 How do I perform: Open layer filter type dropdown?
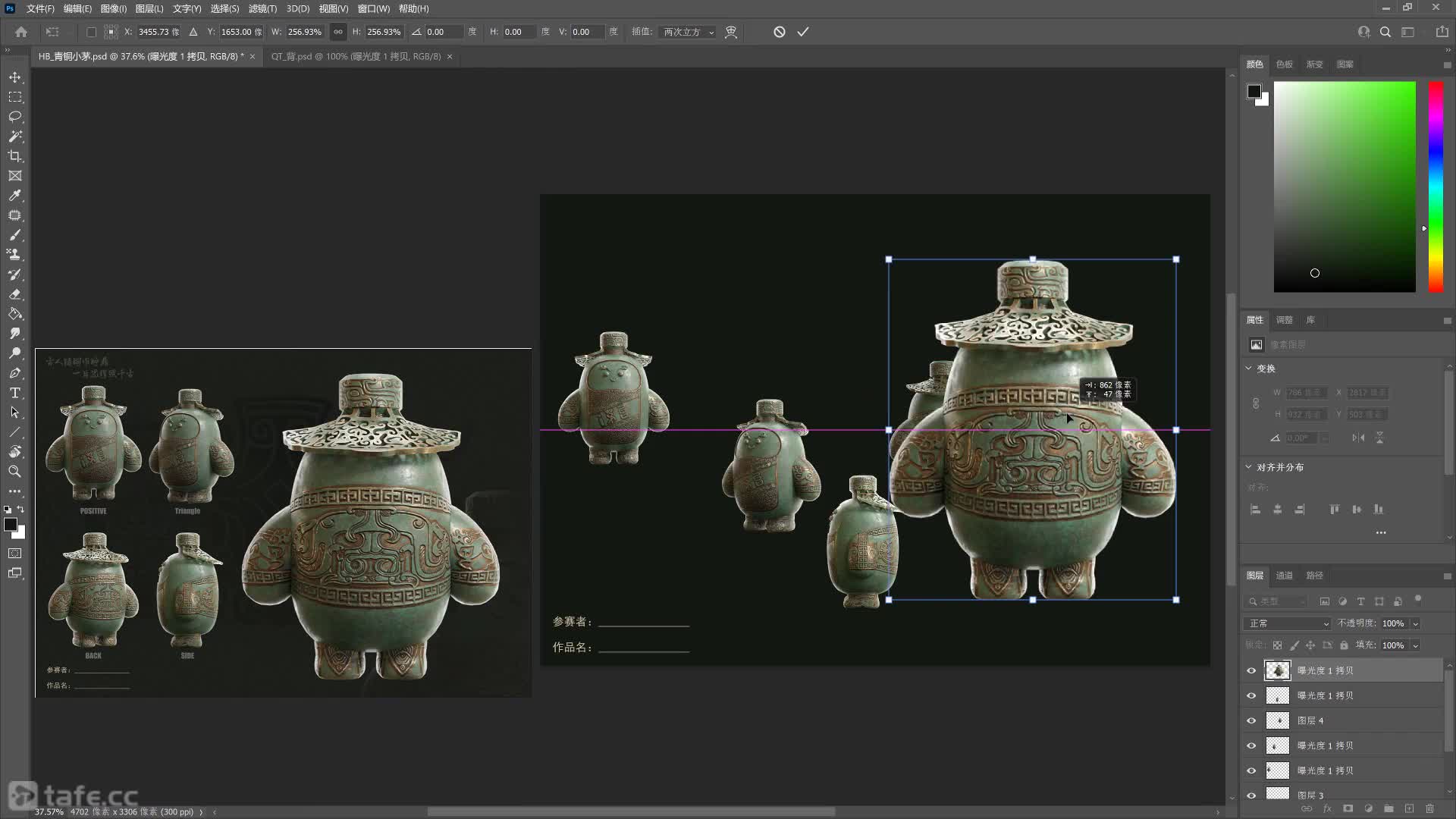[x=1277, y=601]
